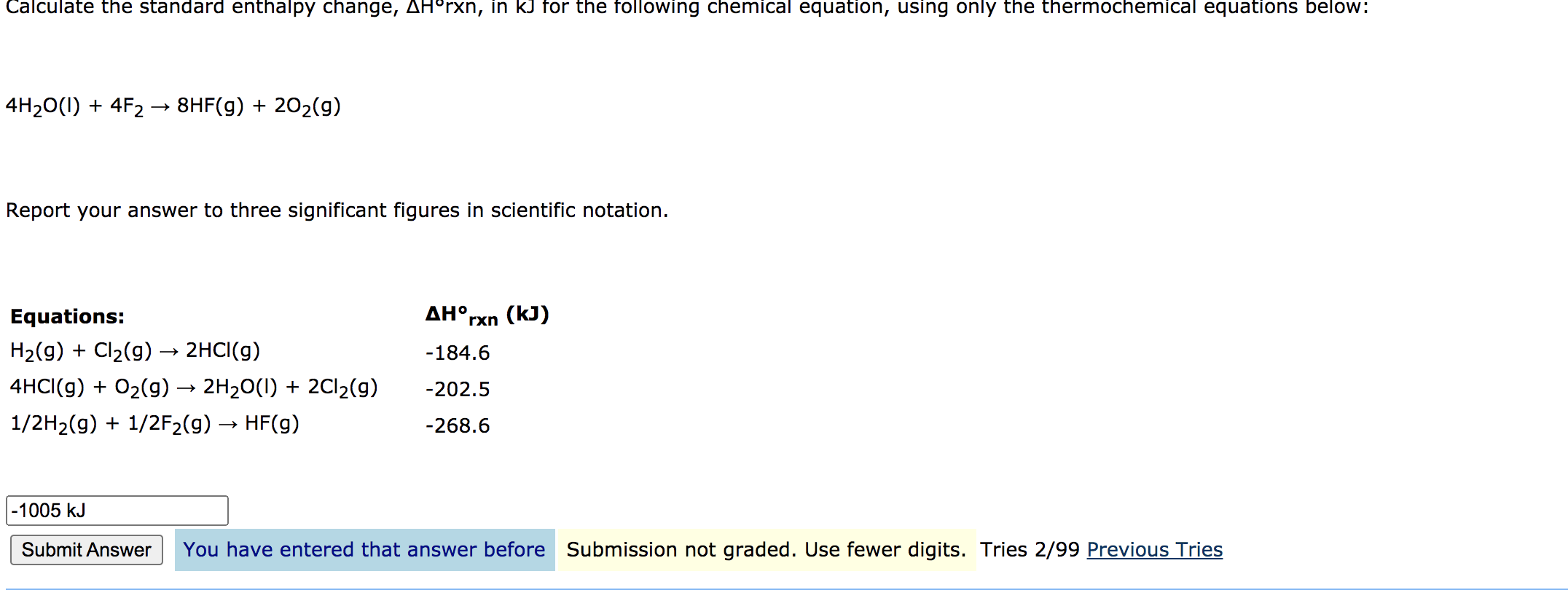Click the answer input field containing -1005 kJ
This screenshot has width=1568, height=590.
pyautogui.click(x=117, y=511)
